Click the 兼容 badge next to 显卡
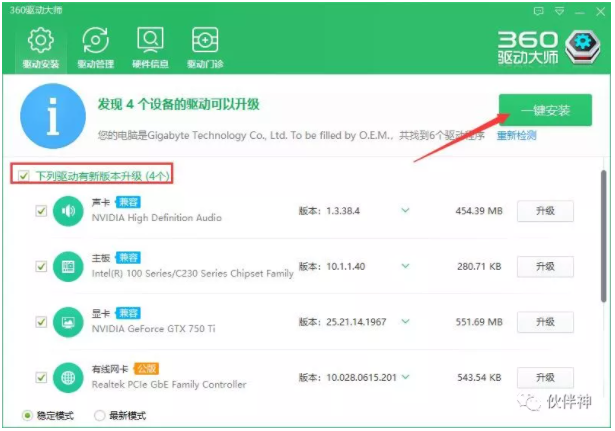Screen dimensions: 615x431 tap(128, 313)
